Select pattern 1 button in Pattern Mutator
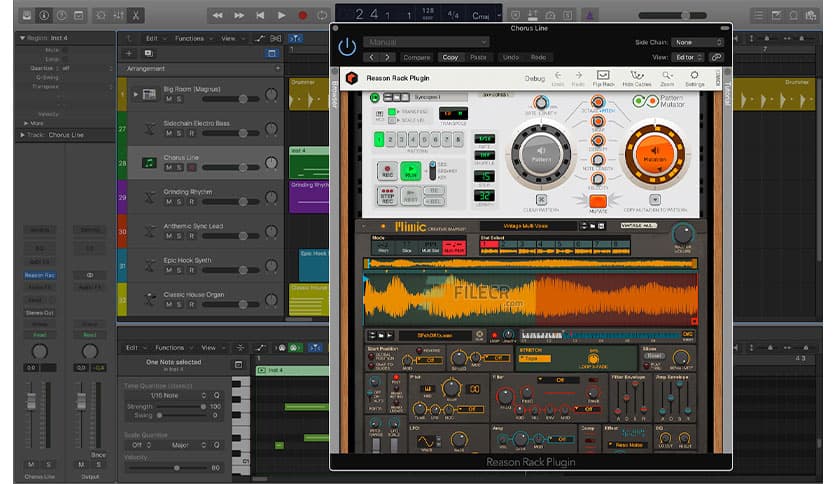This screenshot has height=484, width=836. tap(379, 140)
